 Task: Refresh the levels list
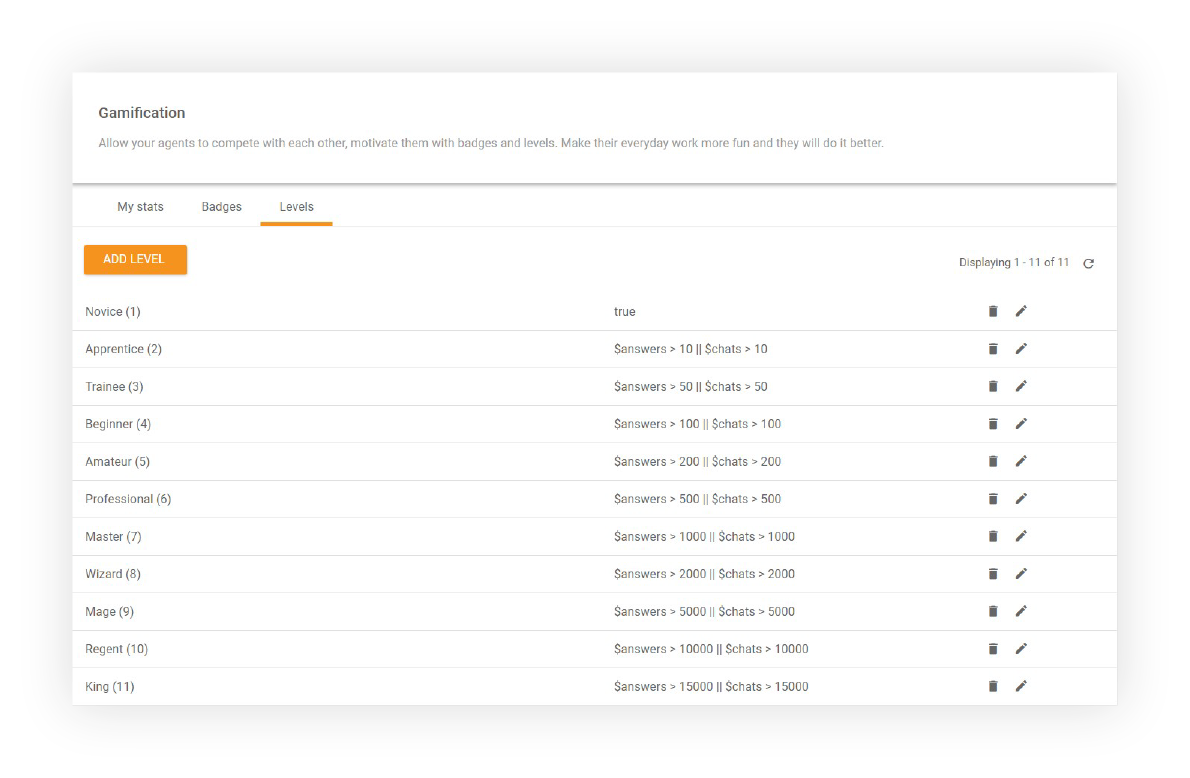click(1089, 262)
